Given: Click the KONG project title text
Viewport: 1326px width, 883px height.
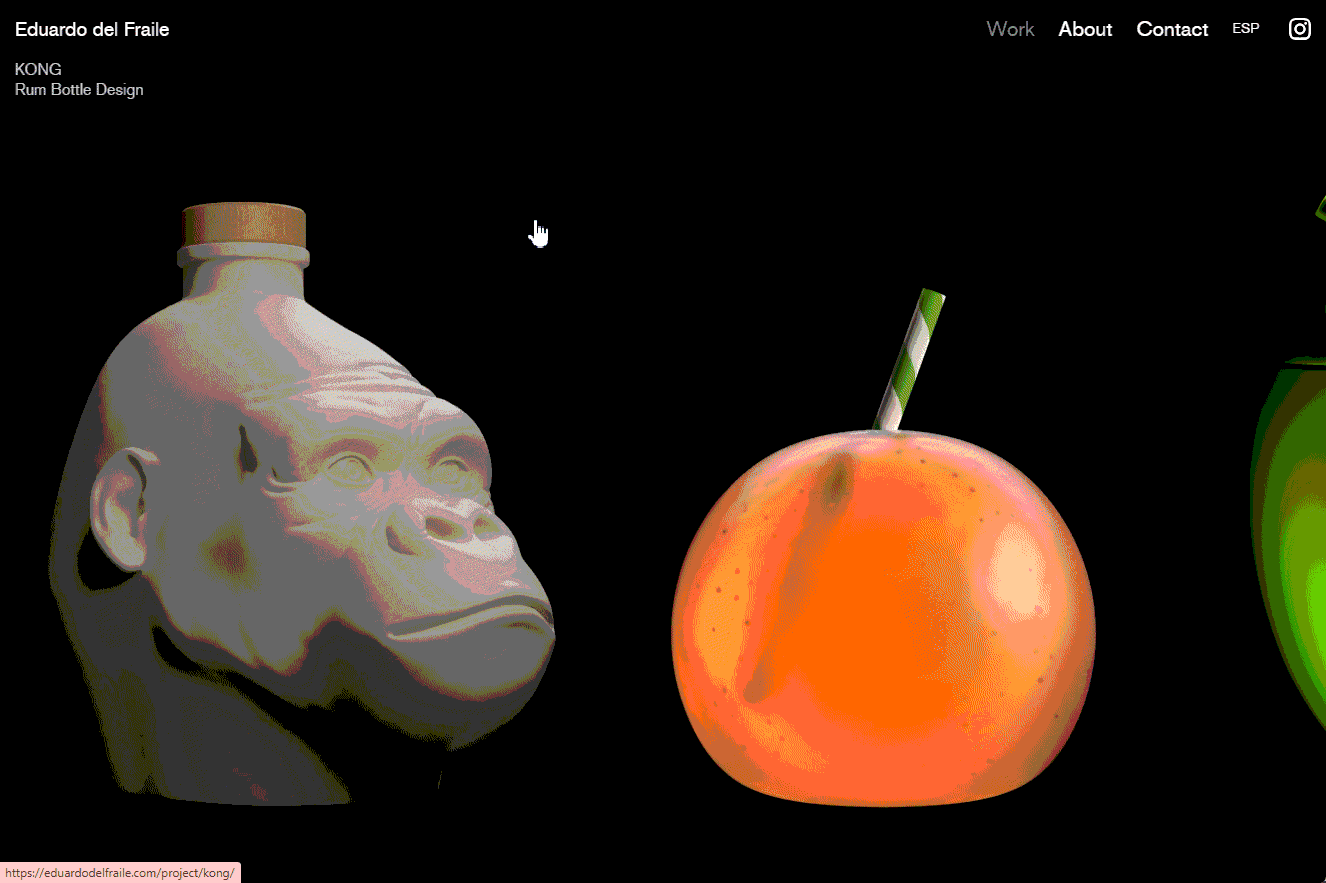Looking at the screenshot, I should point(38,69).
